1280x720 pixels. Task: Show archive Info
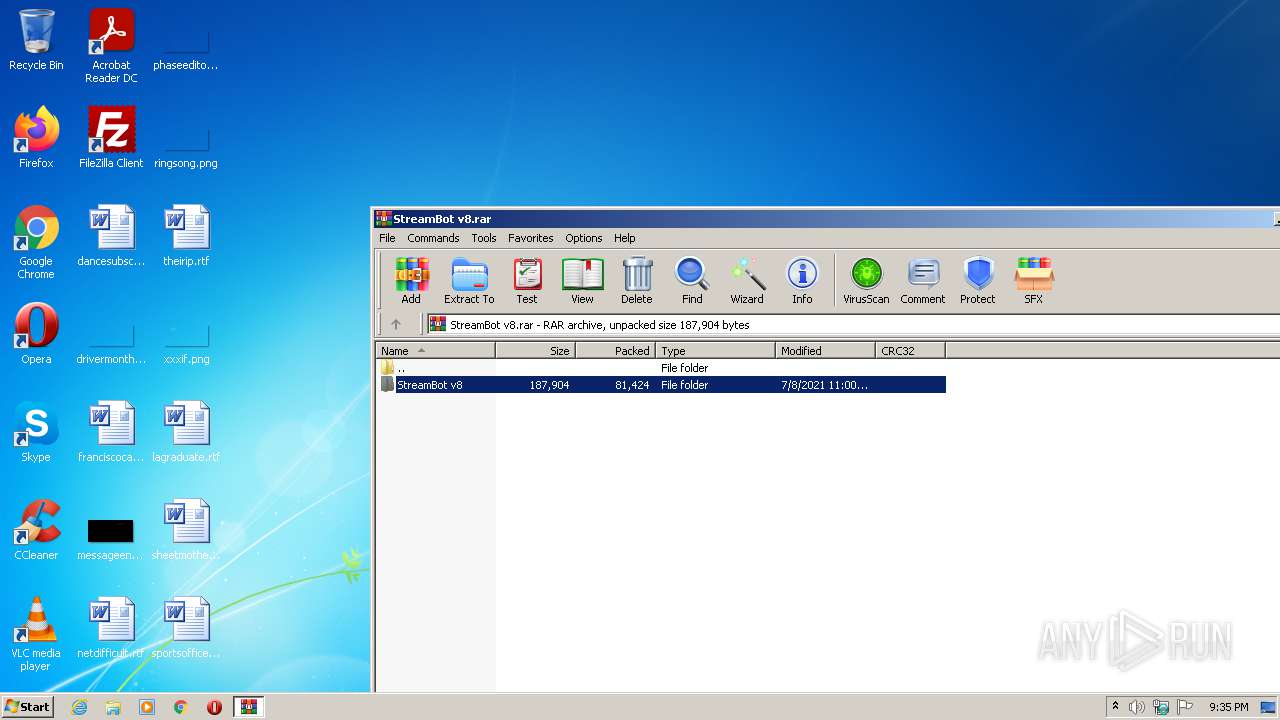click(x=802, y=281)
